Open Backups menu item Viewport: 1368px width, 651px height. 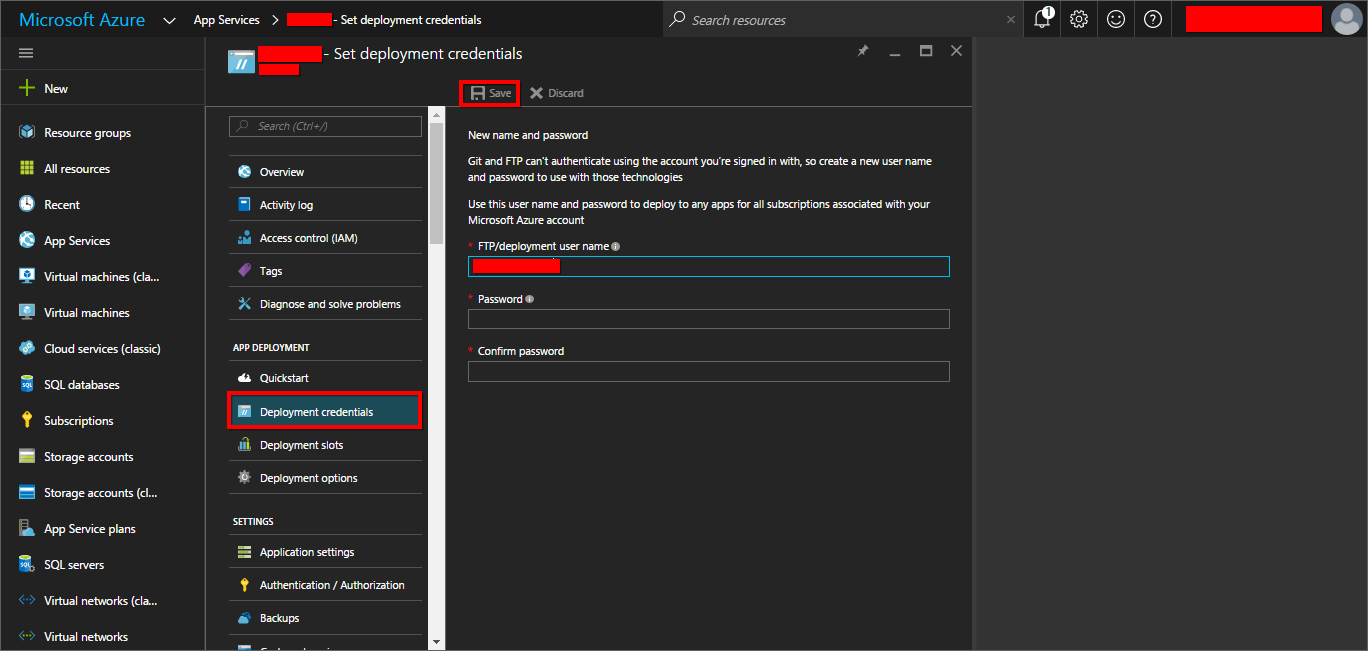point(325,618)
